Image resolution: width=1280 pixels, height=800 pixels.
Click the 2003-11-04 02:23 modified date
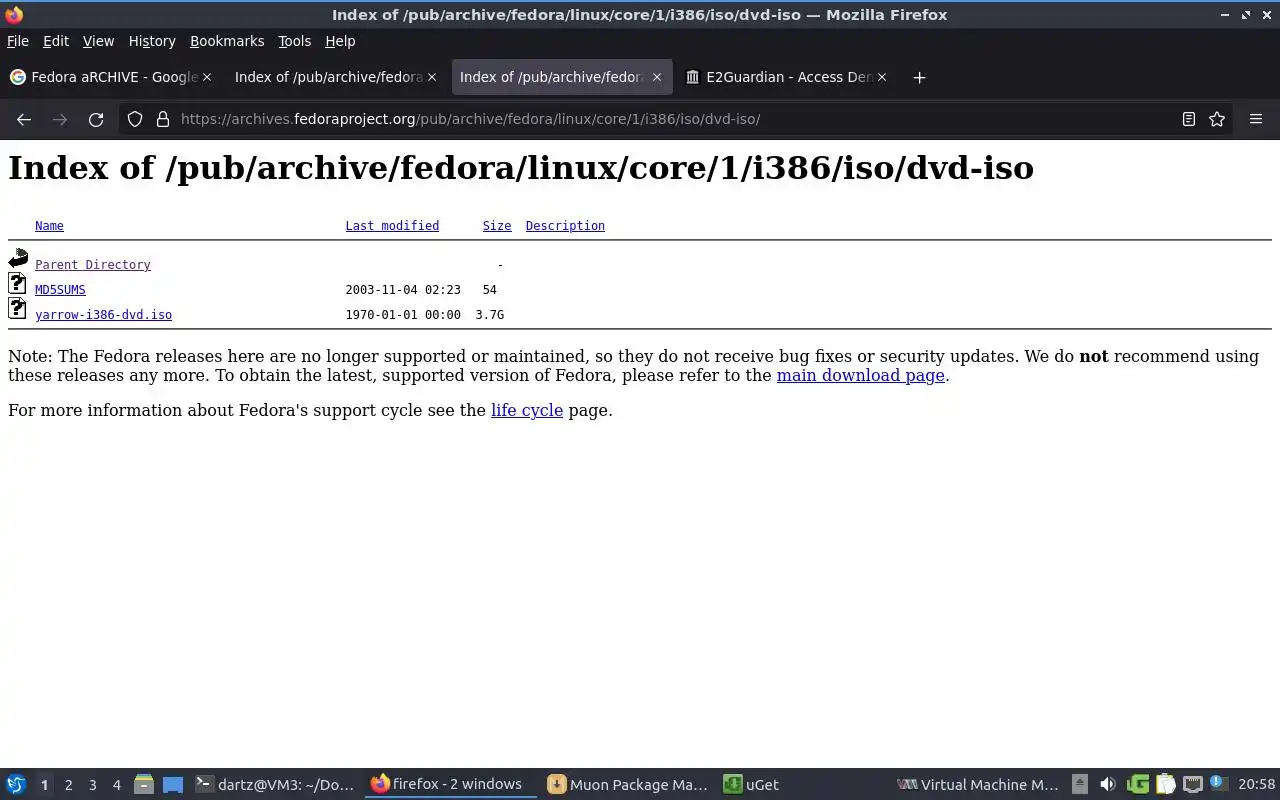click(403, 290)
